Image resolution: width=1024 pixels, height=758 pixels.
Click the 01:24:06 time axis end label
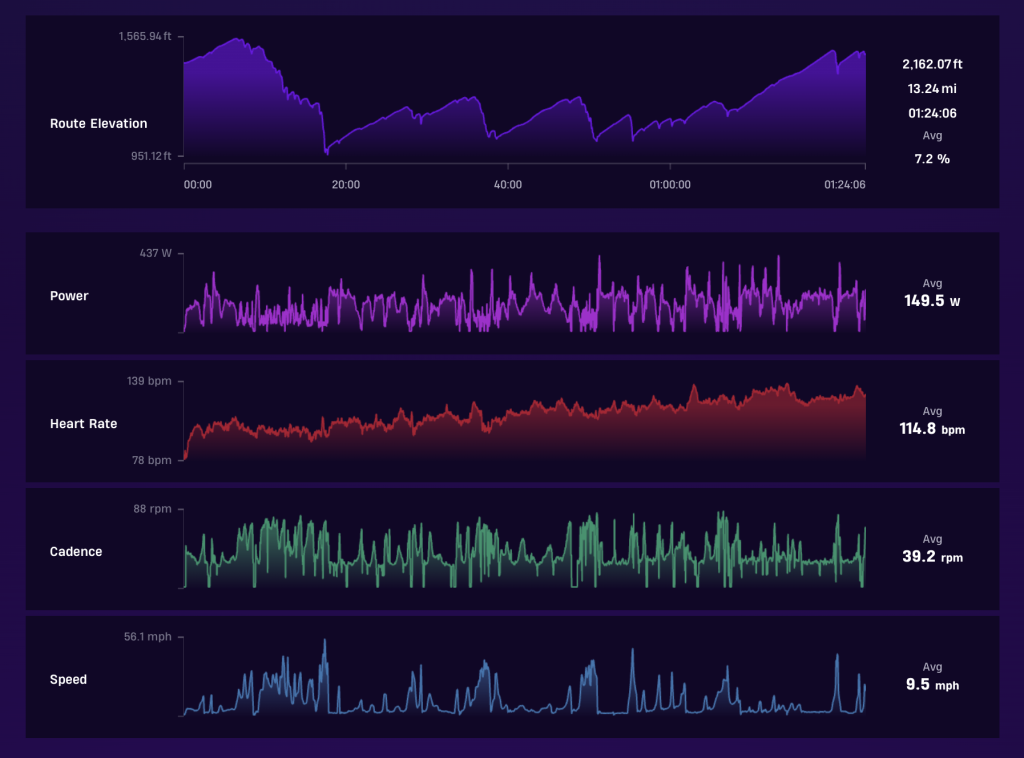pyautogui.click(x=844, y=185)
